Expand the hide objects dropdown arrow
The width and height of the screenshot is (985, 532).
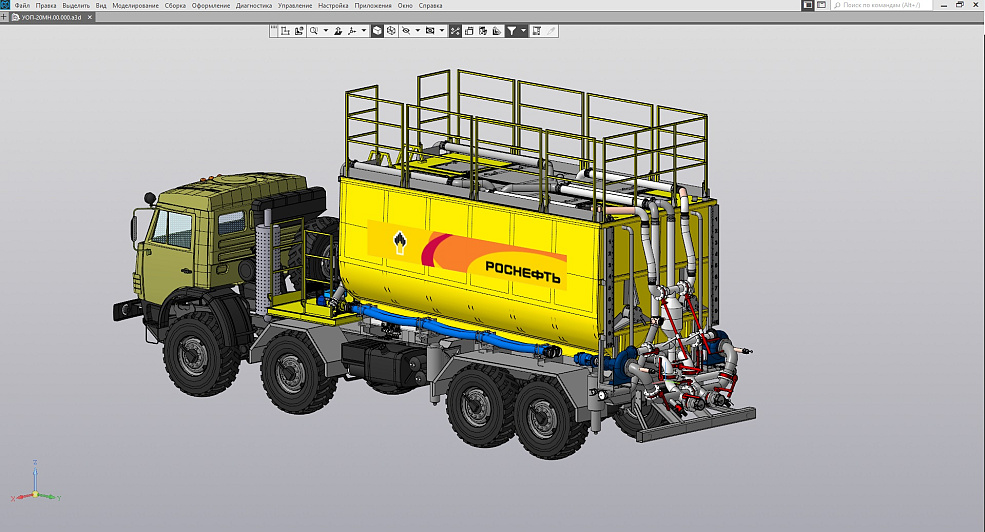pos(418,31)
